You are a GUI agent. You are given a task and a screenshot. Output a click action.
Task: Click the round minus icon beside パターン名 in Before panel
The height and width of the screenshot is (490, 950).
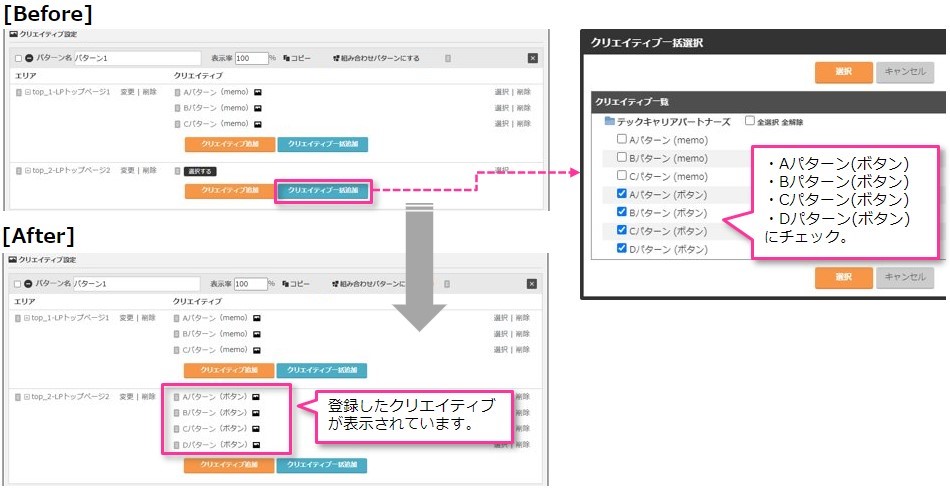pyautogui.click(x=28, y=58)
